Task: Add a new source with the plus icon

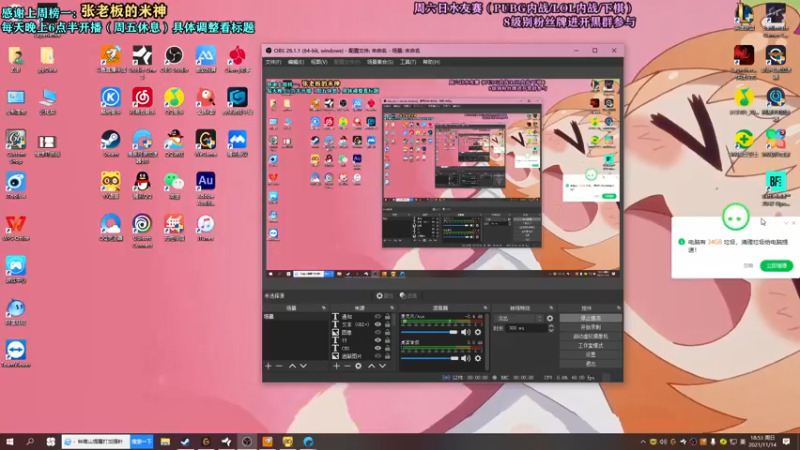Action: coord(336,366)
